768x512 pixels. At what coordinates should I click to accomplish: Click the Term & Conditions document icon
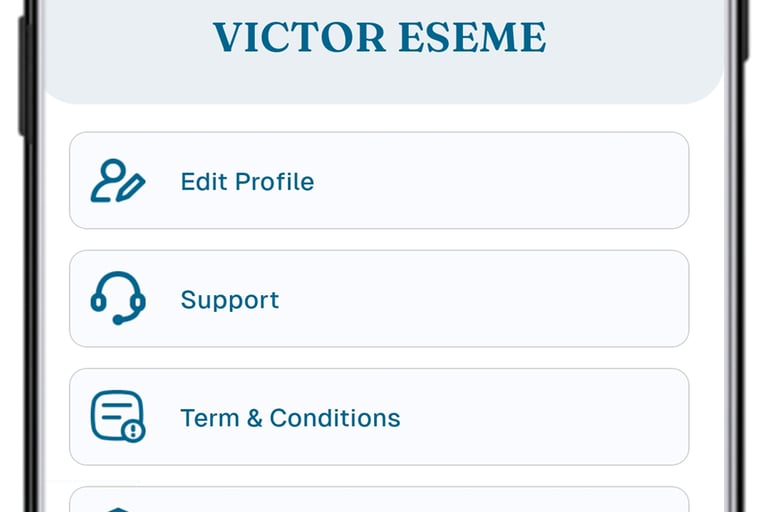click(117, 417)
